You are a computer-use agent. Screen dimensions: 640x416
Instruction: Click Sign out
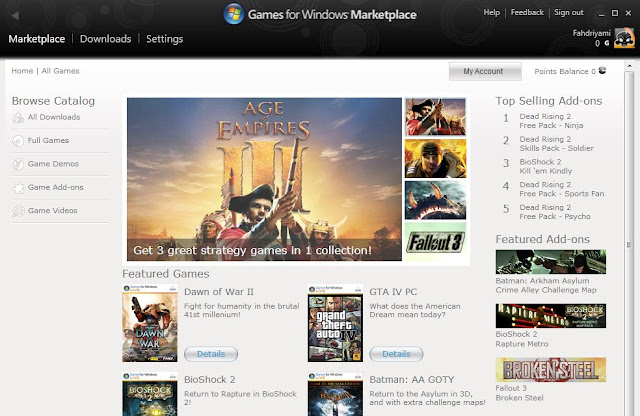pyautogui.click(x=569, y=13)
